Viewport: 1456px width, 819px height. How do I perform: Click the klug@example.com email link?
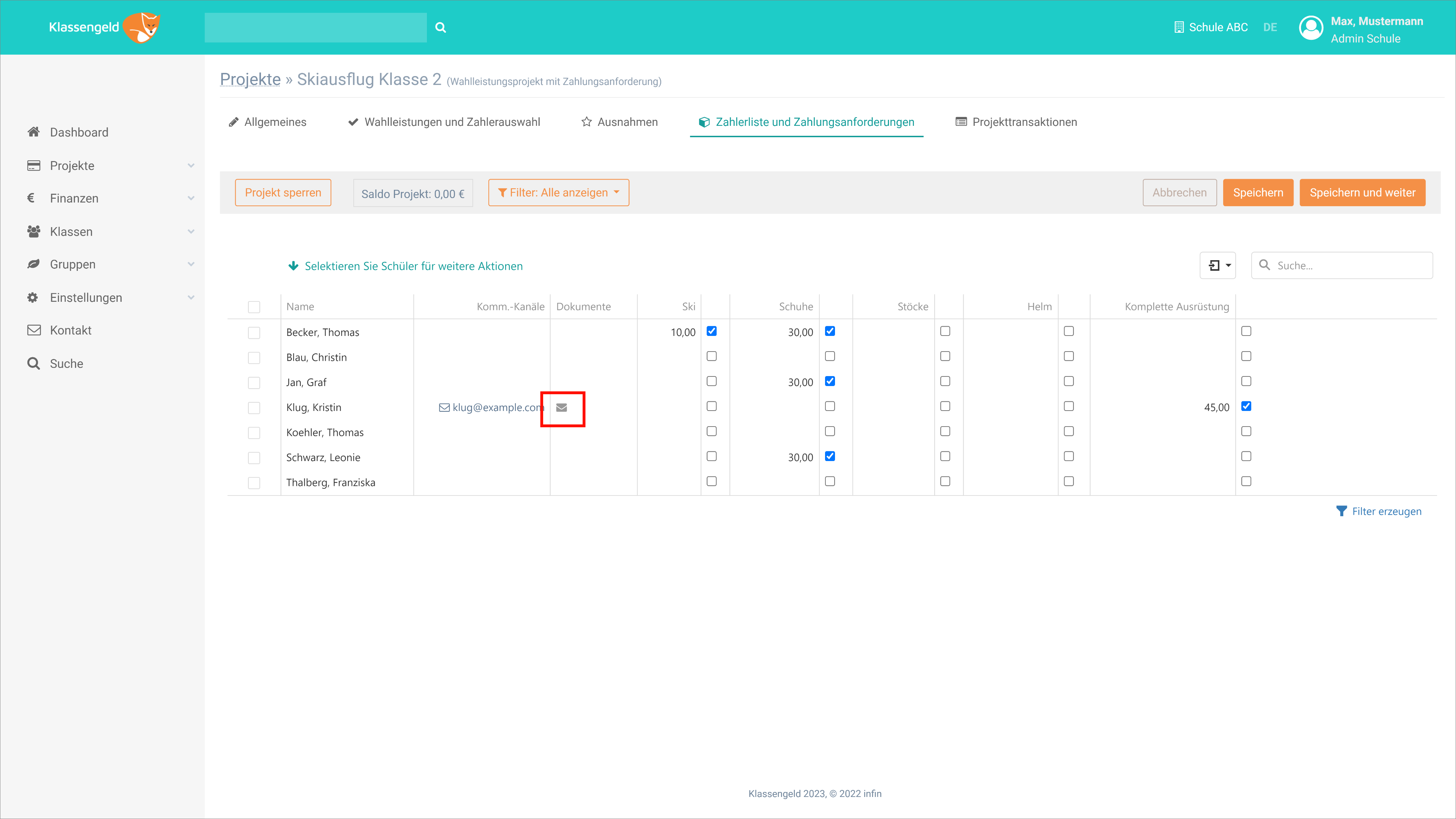coord(498,407)
